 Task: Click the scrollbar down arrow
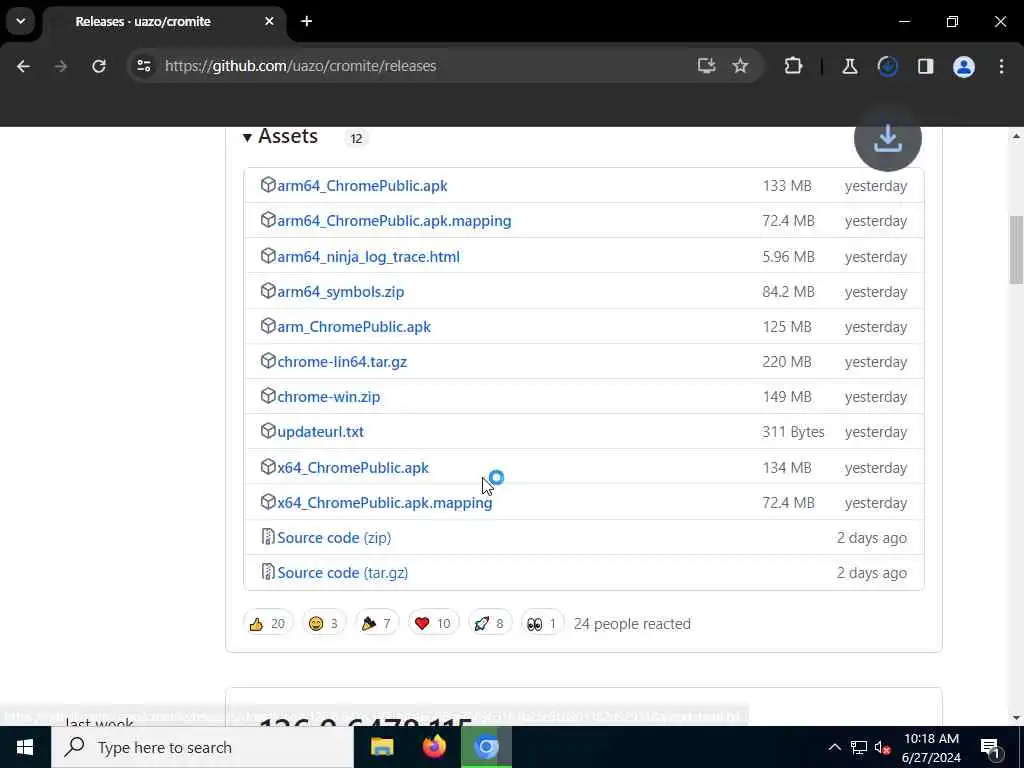coord(1016,717)
